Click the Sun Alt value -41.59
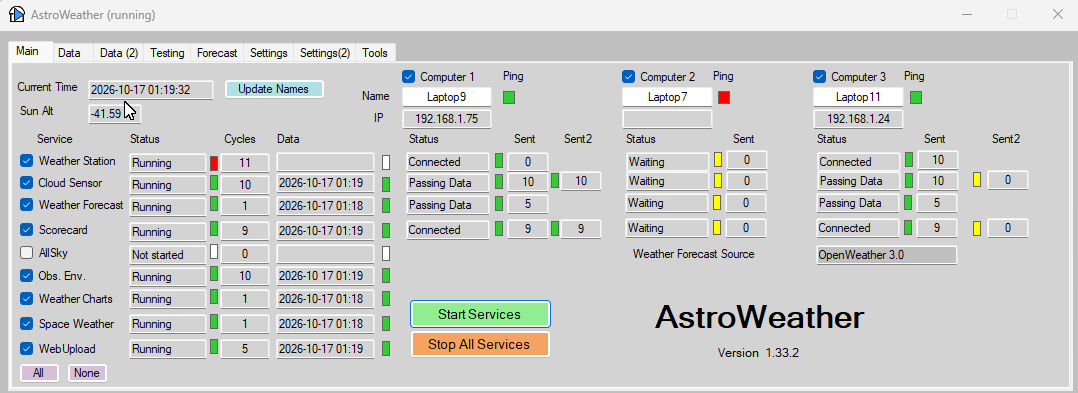 click(x=115, y=113)
